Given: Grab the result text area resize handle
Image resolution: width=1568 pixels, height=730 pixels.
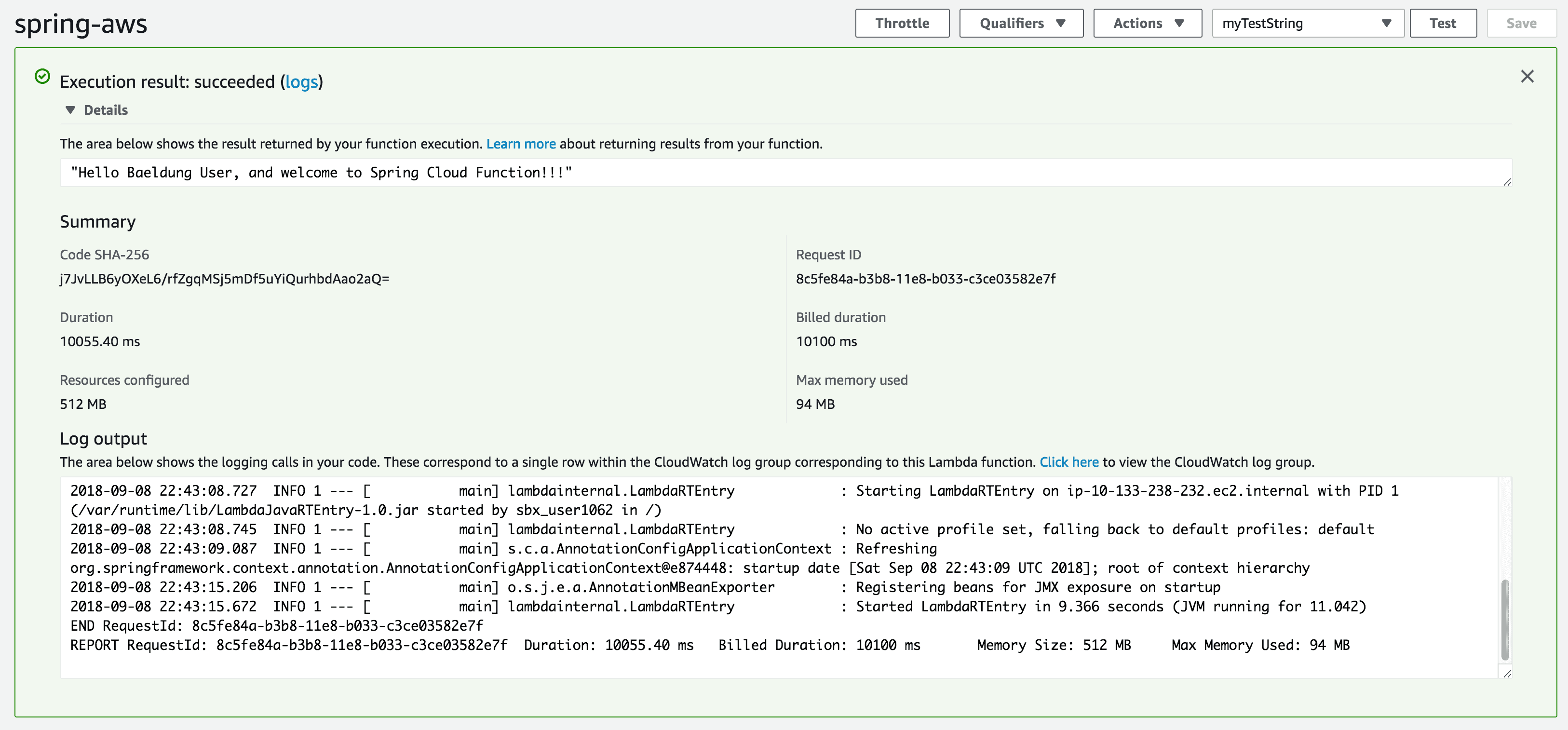Looking at the screenshot, I should tap(1507, 182).
